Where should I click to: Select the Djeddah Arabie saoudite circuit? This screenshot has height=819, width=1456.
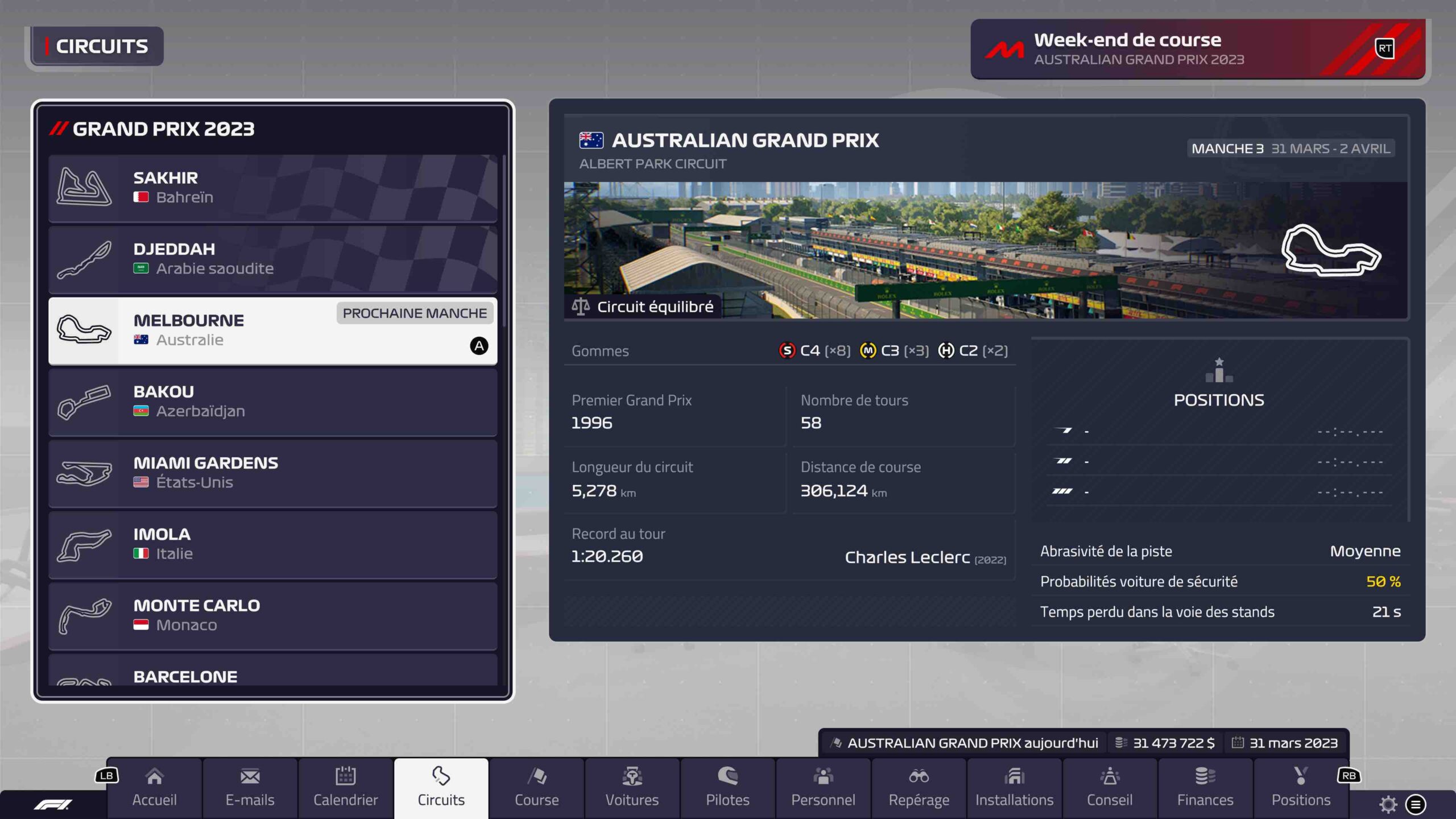[273, 259]
